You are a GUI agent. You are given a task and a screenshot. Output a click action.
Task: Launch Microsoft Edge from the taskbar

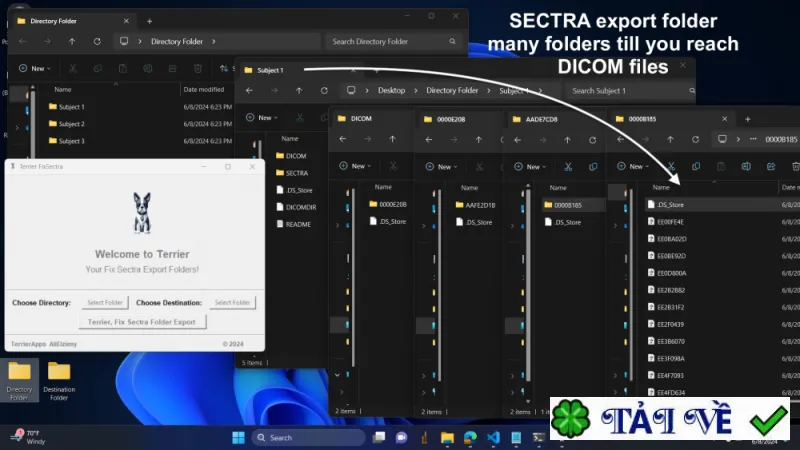470,438
